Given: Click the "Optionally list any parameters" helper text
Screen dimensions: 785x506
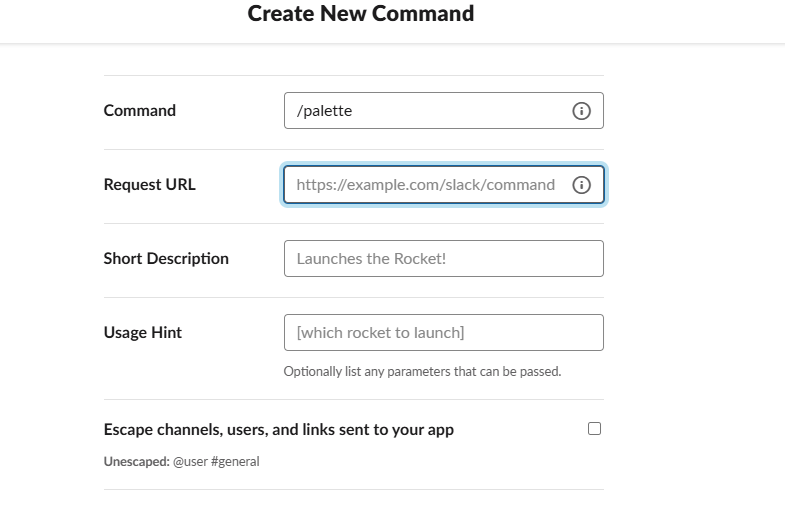Looking at the screenshot, I should point(422,372).
